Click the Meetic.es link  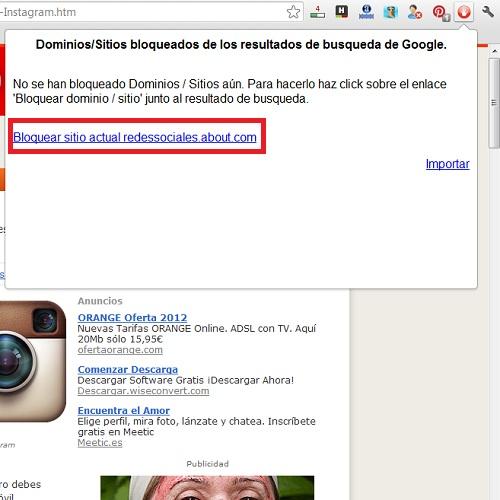pyautogui.click(x=100, y=443)
